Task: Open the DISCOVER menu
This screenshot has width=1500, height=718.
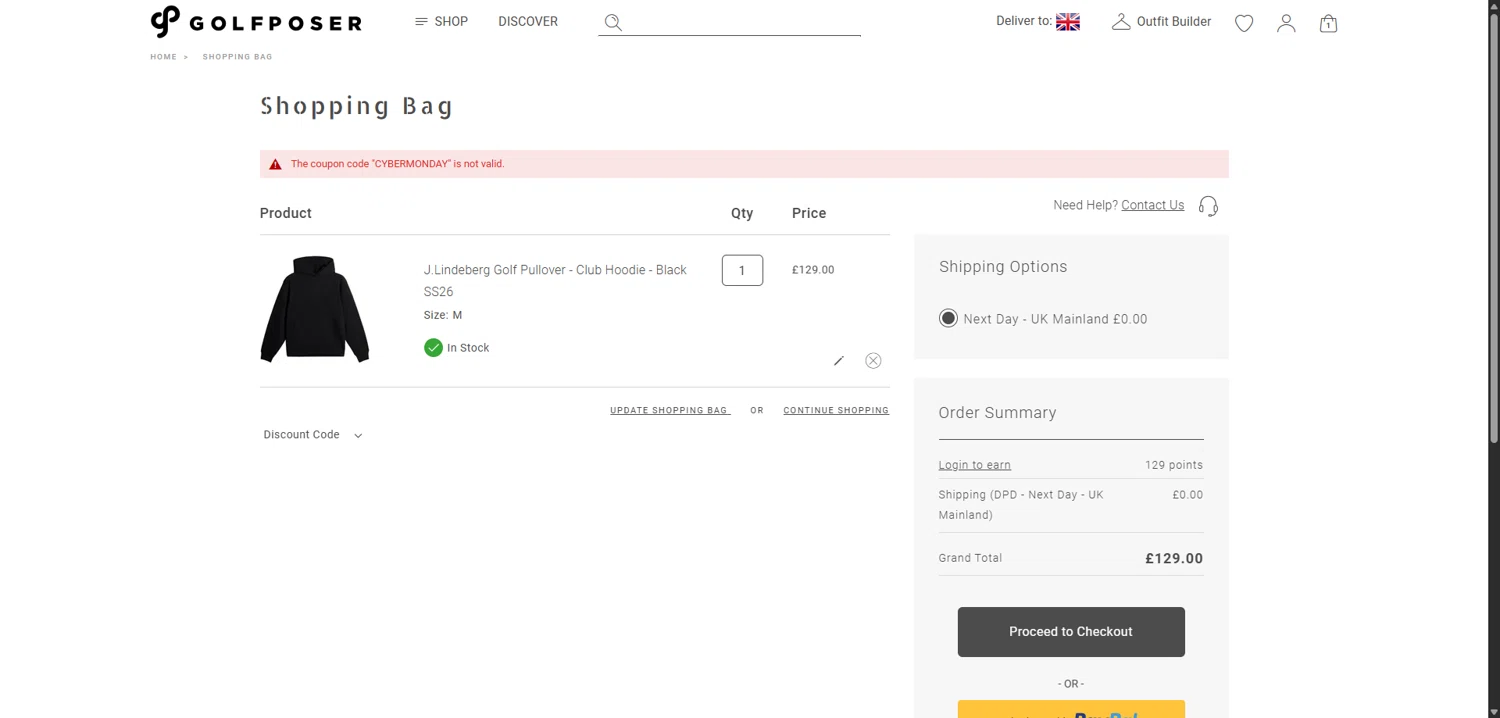Action: (528, 22)
